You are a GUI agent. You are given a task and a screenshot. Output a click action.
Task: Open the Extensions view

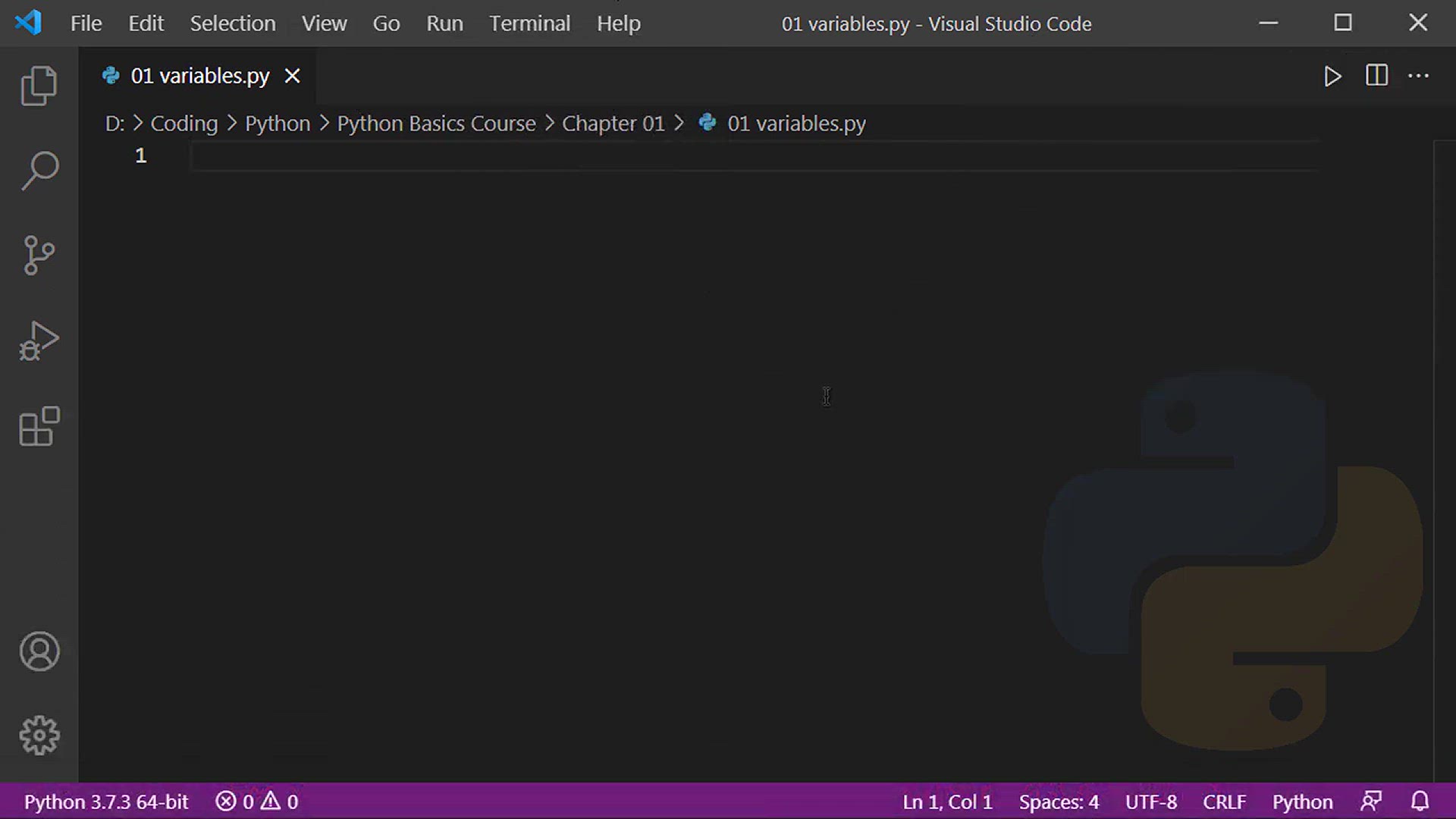(39, 426)
